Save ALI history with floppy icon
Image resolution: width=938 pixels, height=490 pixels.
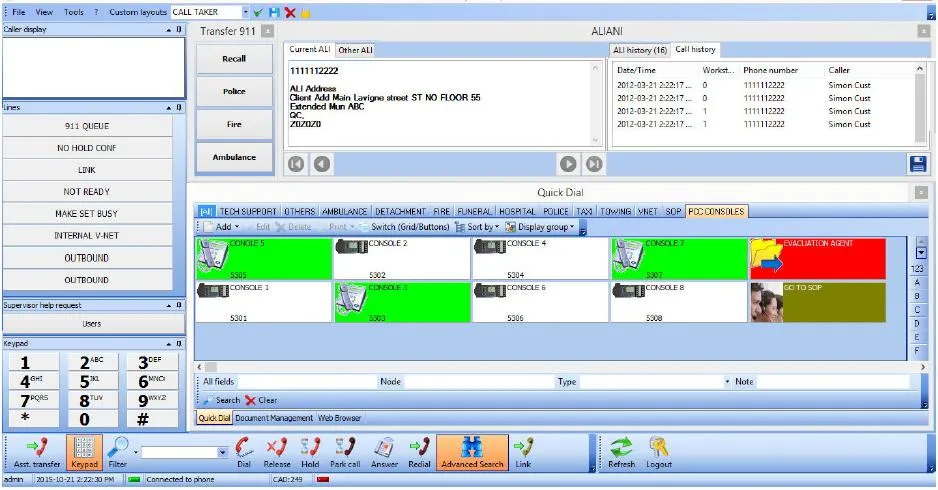click(918, 164)
